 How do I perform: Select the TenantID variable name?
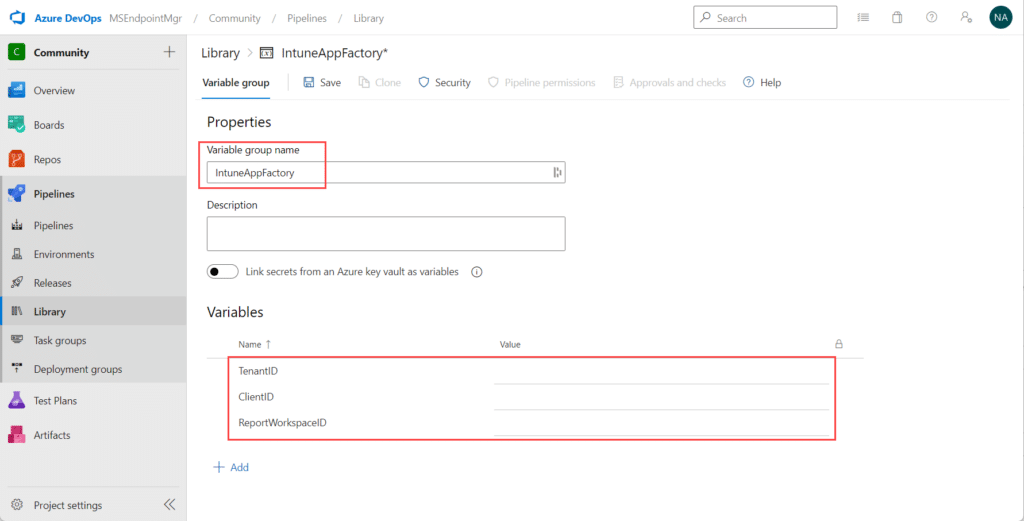(258, 371)
